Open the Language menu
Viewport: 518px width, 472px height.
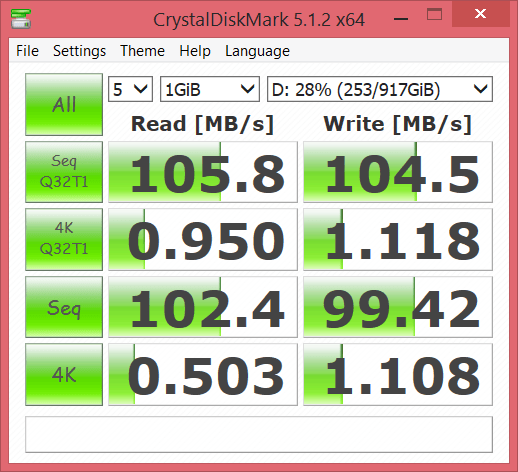tap(257, 51)
